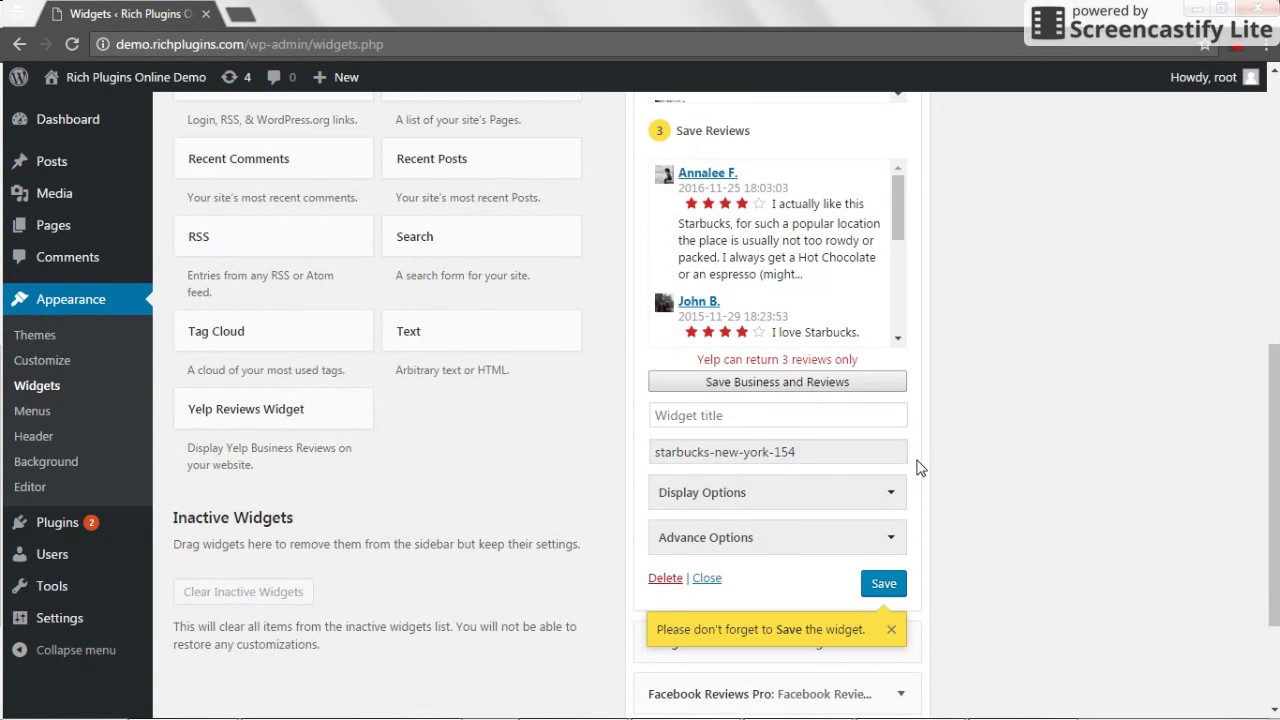Click the Pages sidebar icon
Image resolution: width=1280 pixels, height=720 pixels.
[x=20, y=225]
